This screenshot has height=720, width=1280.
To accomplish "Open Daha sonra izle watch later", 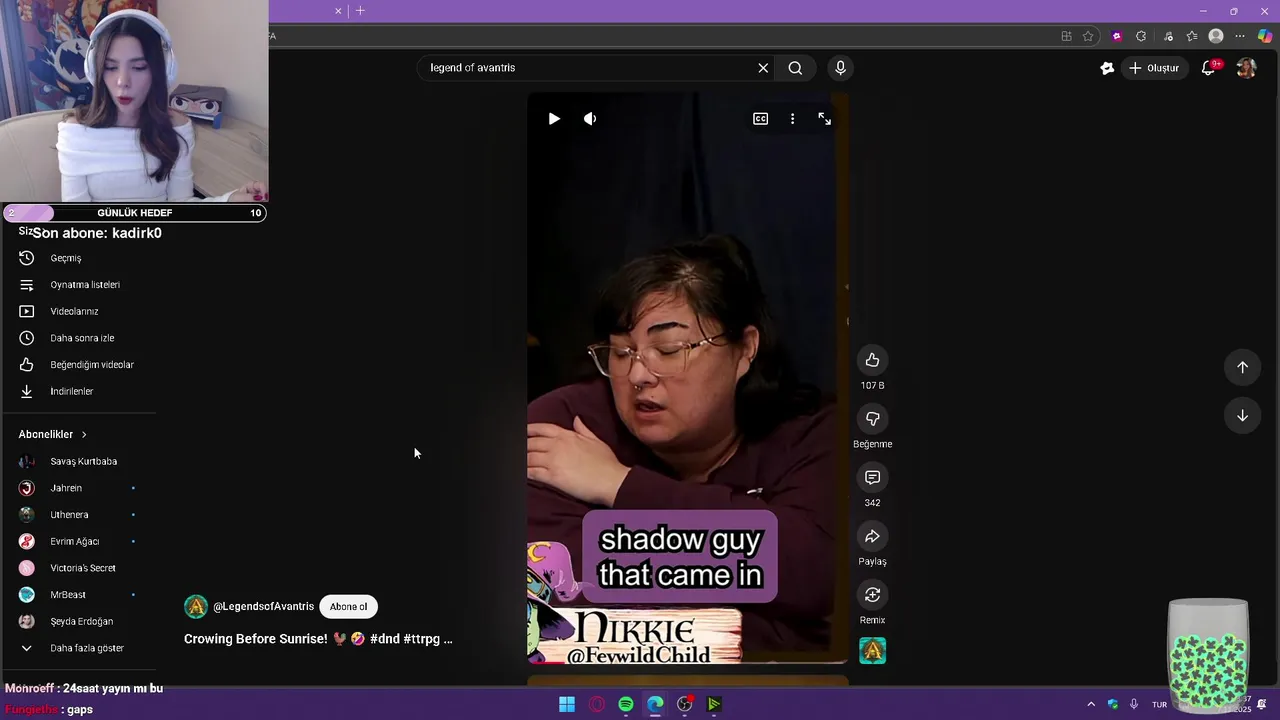I will 80,338.
